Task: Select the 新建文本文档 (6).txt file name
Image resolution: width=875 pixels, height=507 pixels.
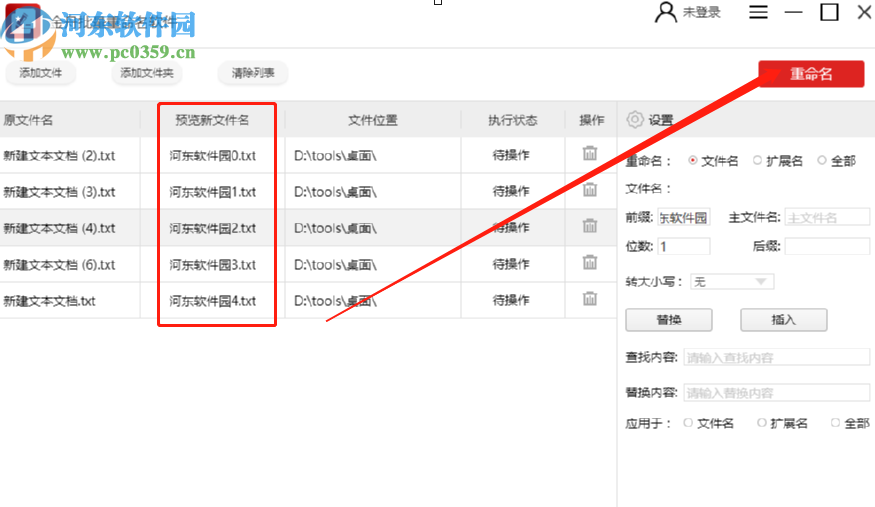Action: (59, 264)
